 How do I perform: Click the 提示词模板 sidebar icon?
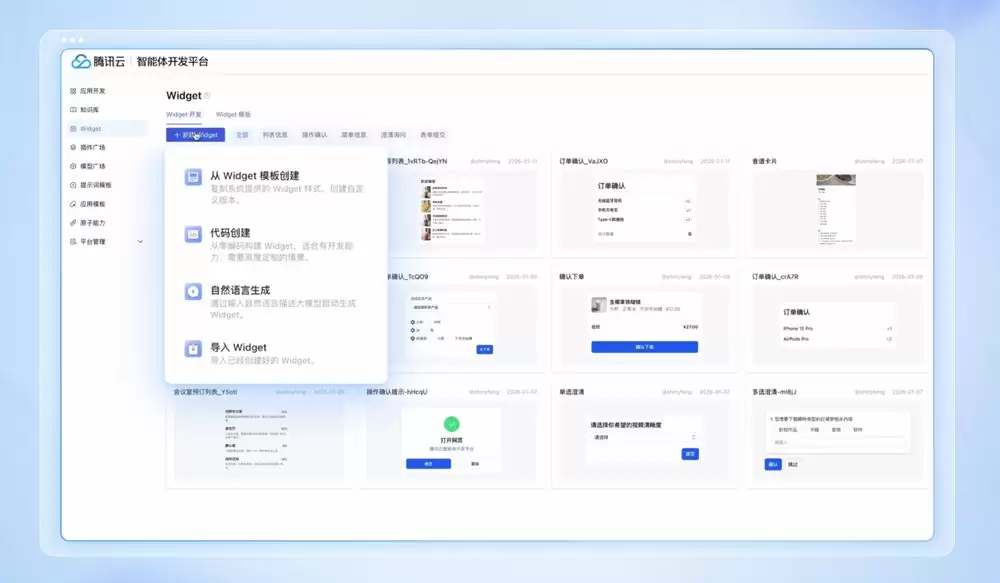click(x=74, y=184)
